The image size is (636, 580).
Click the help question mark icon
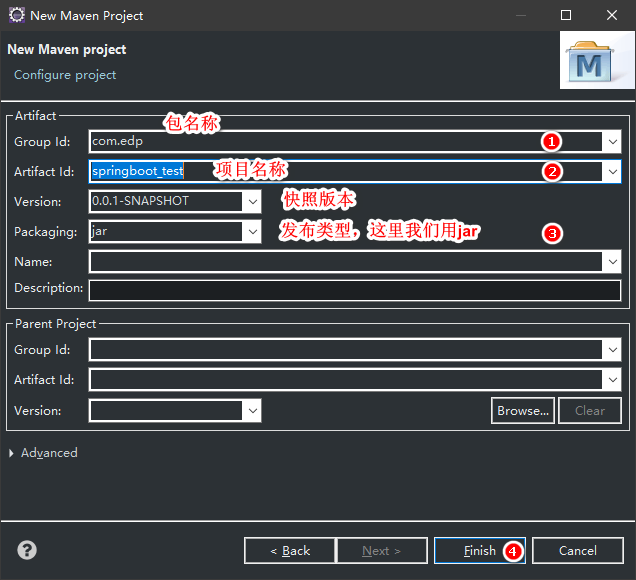[27, 550]
